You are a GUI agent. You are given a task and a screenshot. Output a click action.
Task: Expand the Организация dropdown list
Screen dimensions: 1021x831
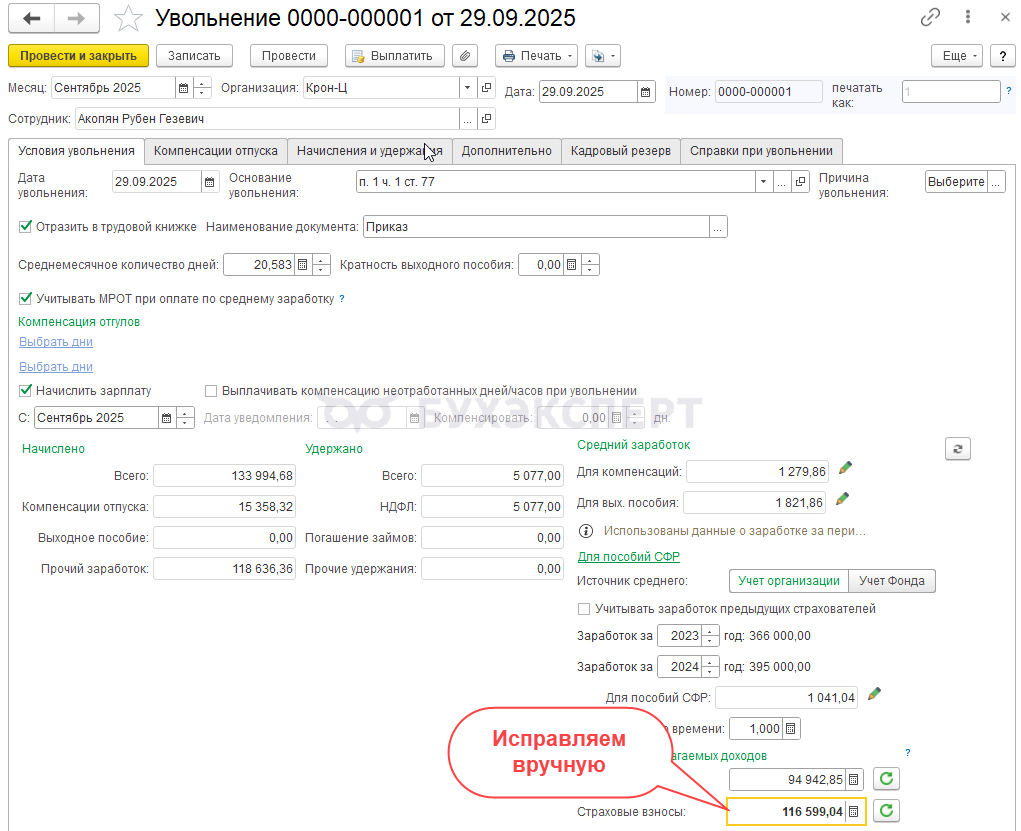[467, 88]
